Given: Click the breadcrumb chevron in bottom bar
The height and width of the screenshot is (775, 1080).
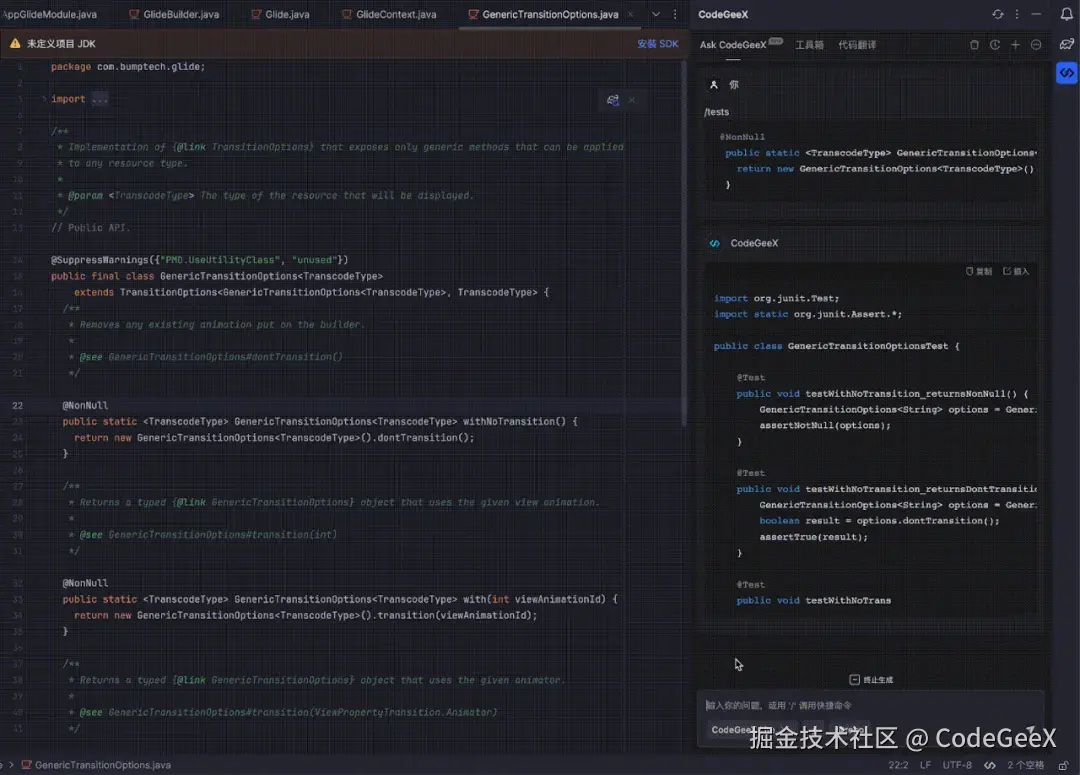Looking at the screenshot, I should pyautogui.click(x=12, y=765).
